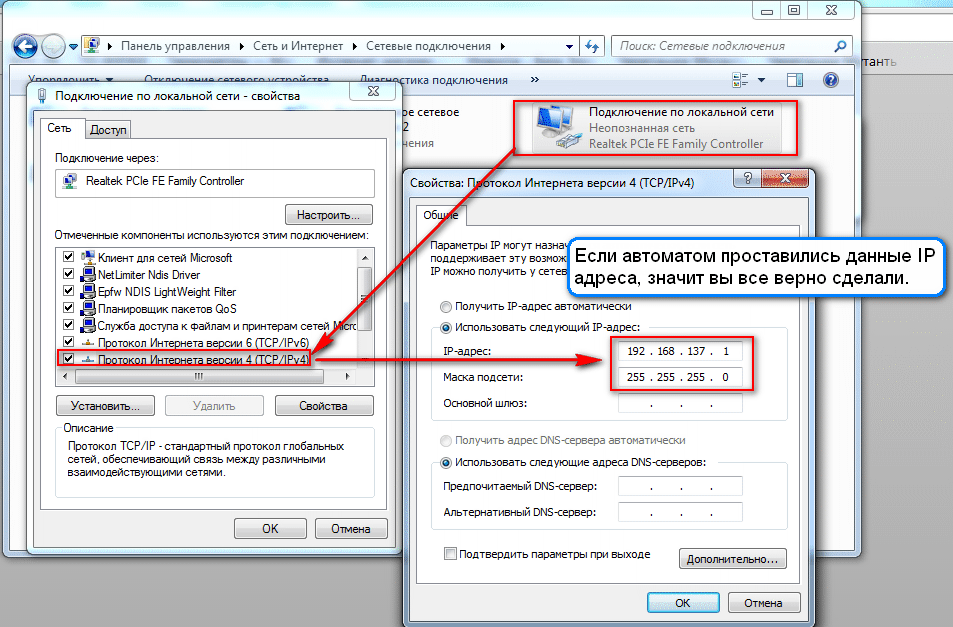953x627 pixels.
Task: Click the refresh icon beside address bar
Action: tap(591, 46)
